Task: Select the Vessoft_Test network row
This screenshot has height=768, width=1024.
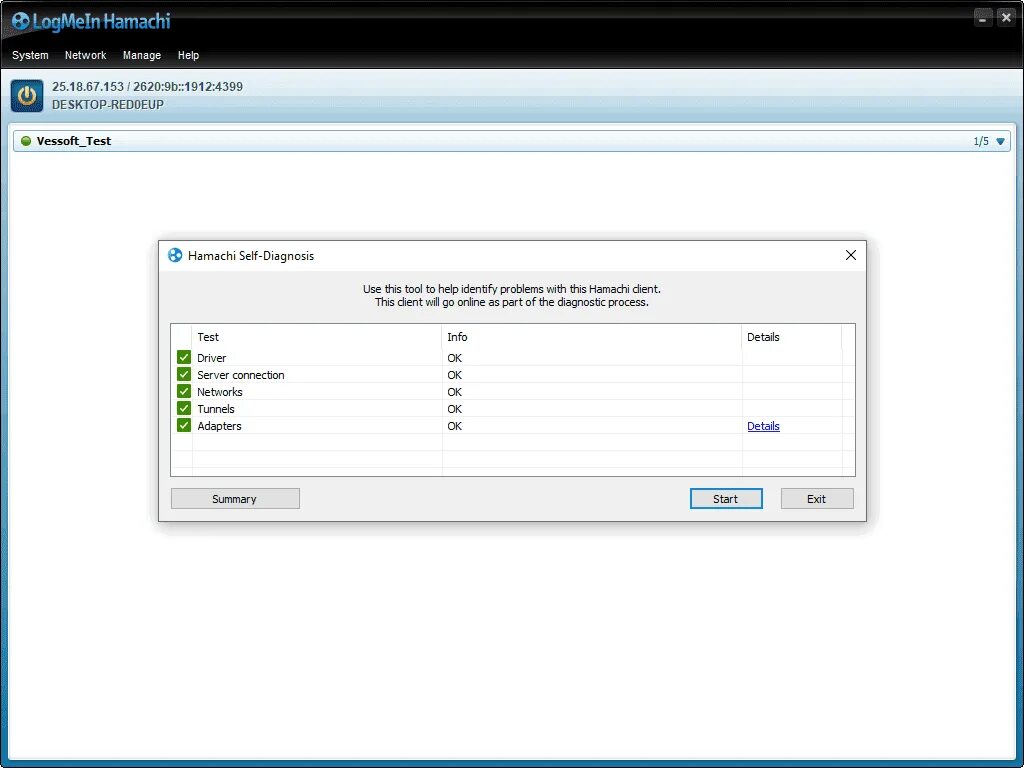Action: point(511,141)
